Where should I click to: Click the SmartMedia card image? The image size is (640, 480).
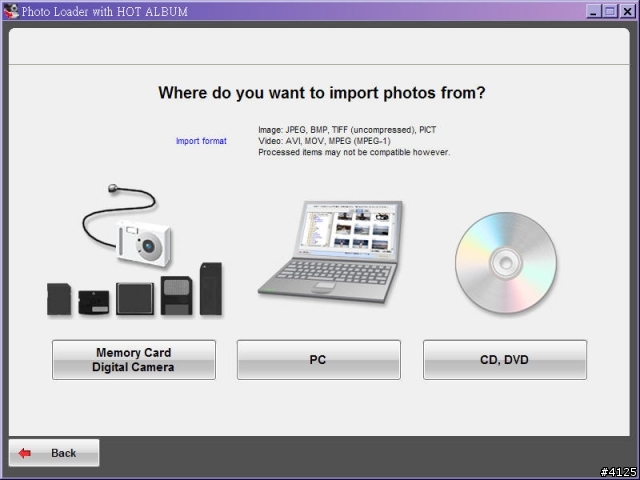(176, 296)
